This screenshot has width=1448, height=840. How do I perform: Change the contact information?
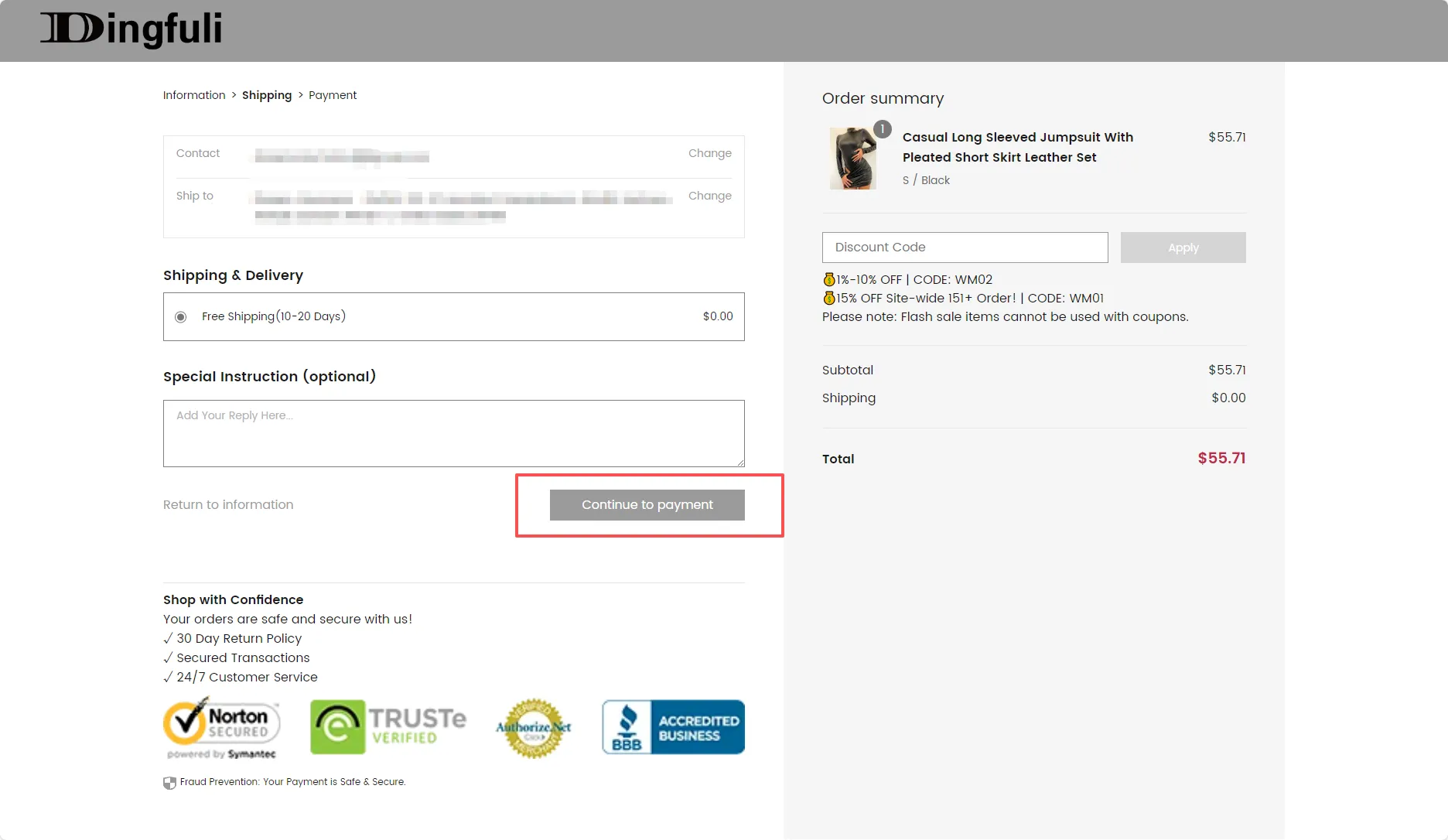pos(709,153)
